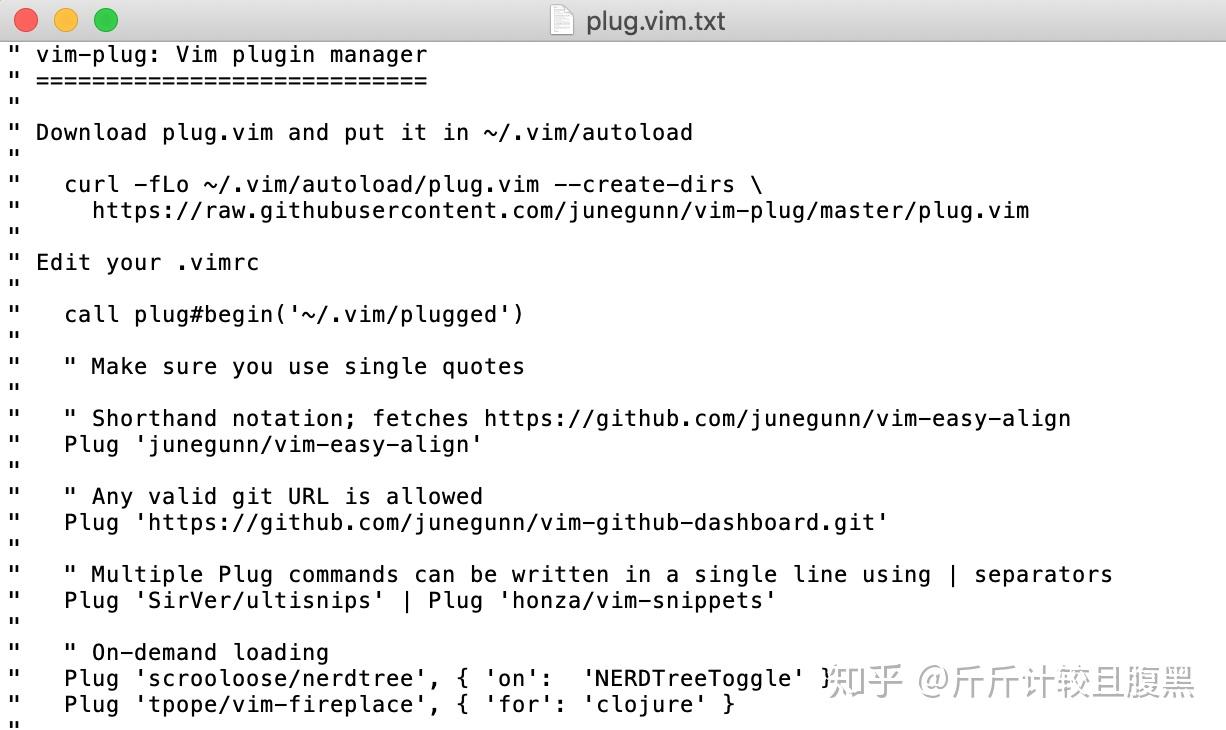Image resolution: width=1226 pixels, height=730 pixels.
Task: Click the yellow minimize traffic light
Action: [x=64, y=19]
